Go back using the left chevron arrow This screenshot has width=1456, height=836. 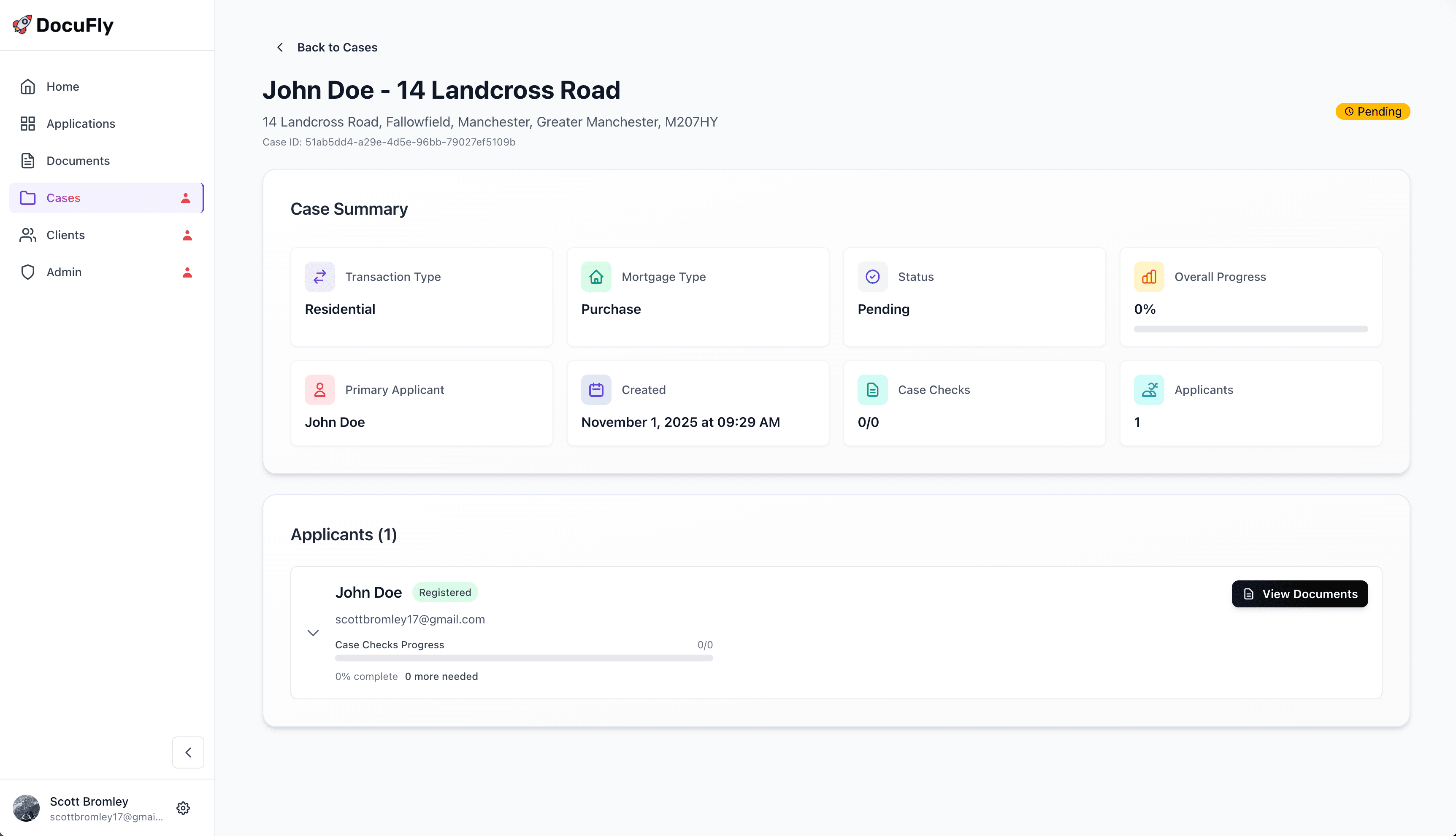[x=280, y=47]
